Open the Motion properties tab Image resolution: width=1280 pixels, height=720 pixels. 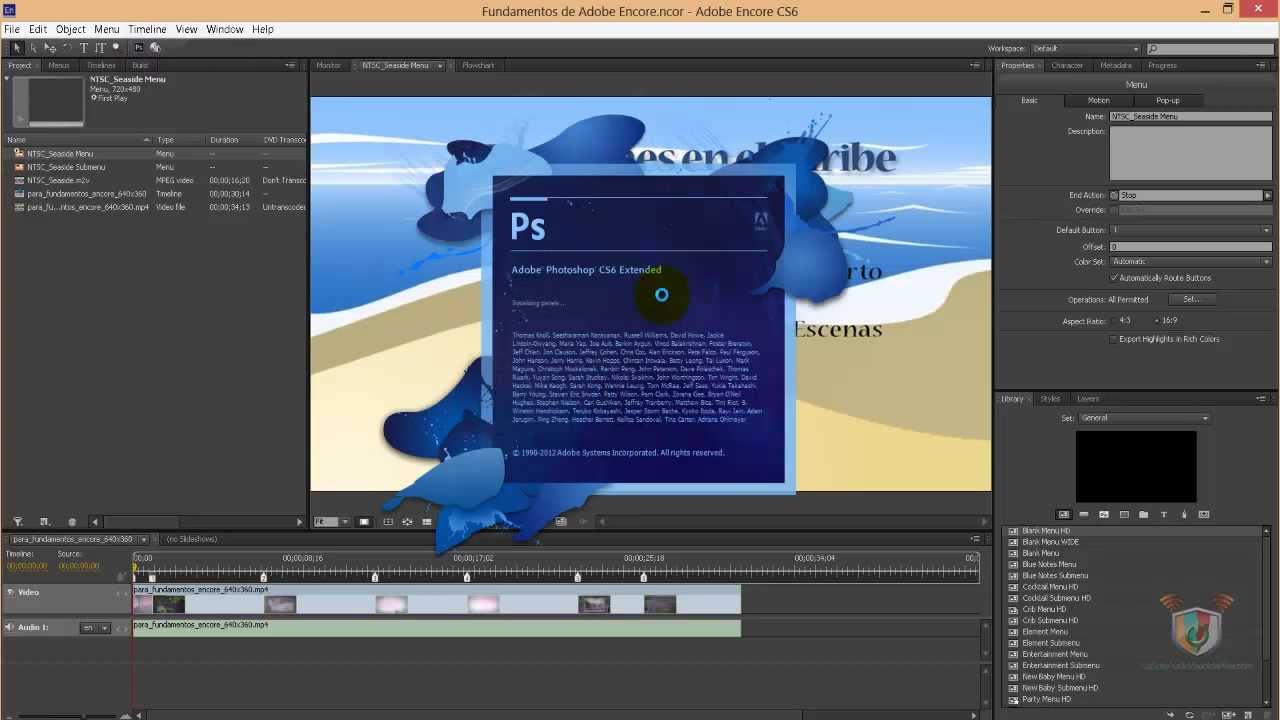1098,100
